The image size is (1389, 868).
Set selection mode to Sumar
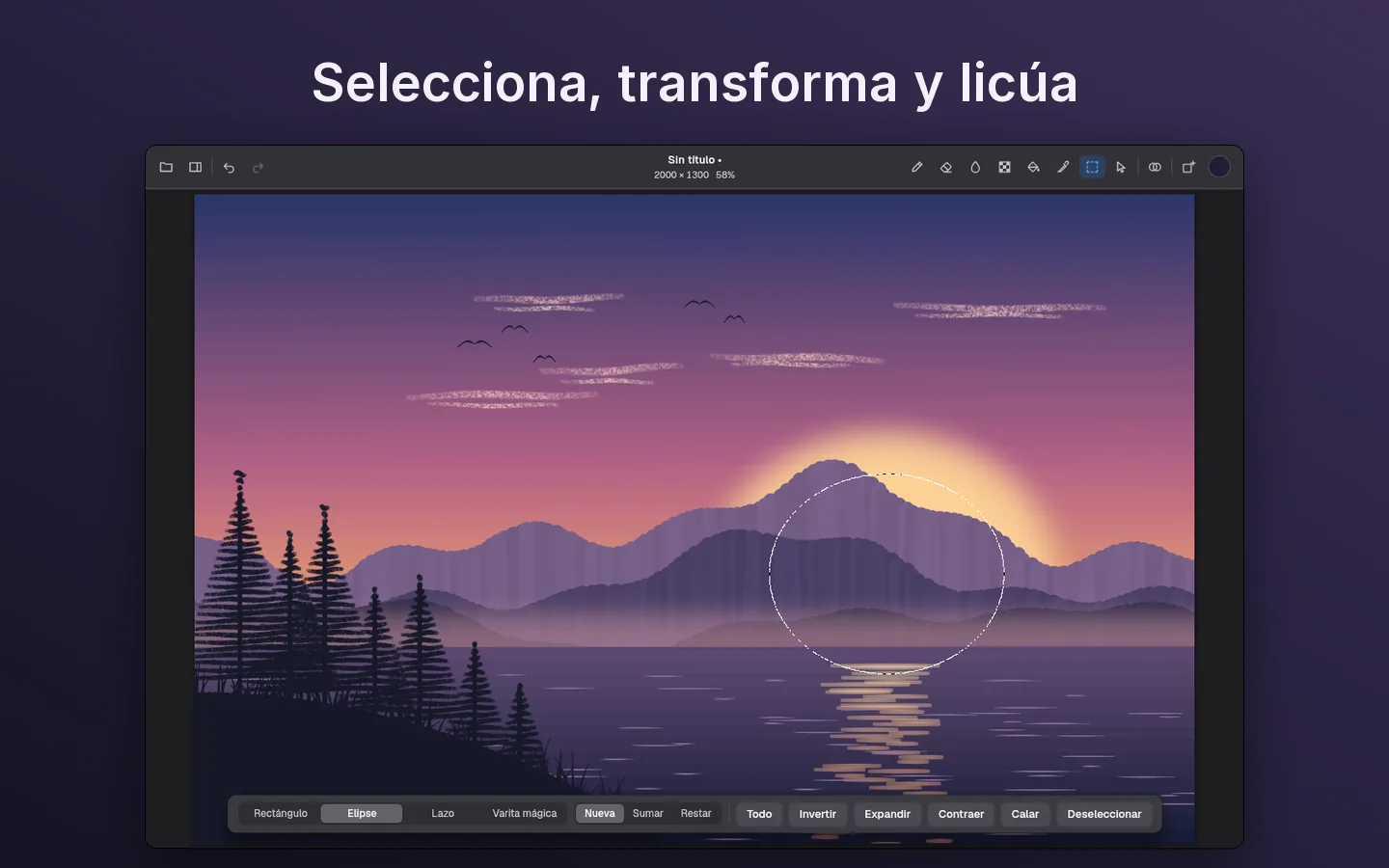(648, 814)
